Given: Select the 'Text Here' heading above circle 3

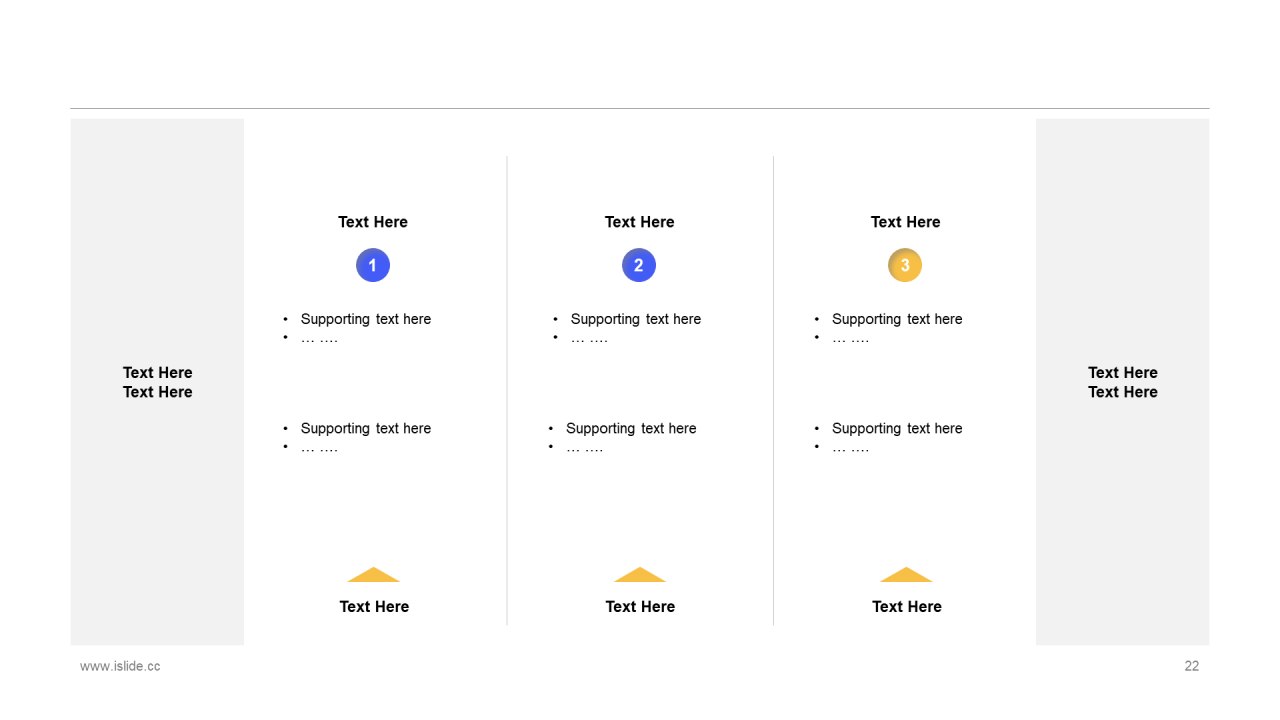Looking at the screenshot, I should pyautogui.click(x=906, y=222).
